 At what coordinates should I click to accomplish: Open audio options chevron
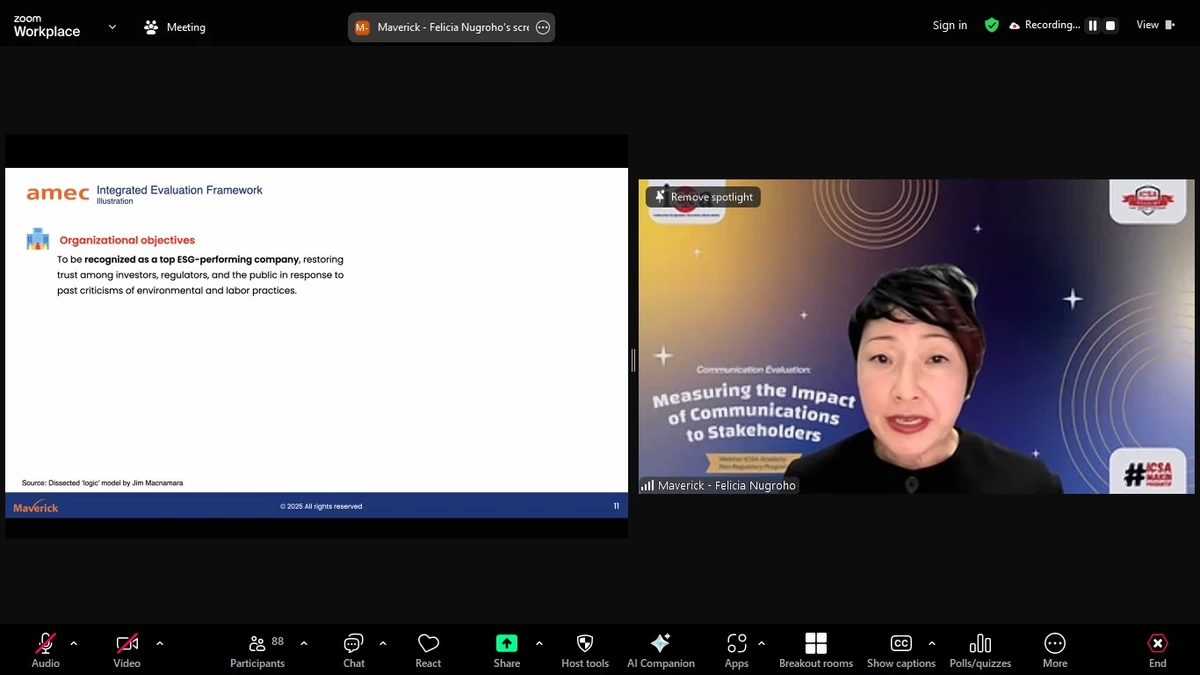[x=72, y=643]
